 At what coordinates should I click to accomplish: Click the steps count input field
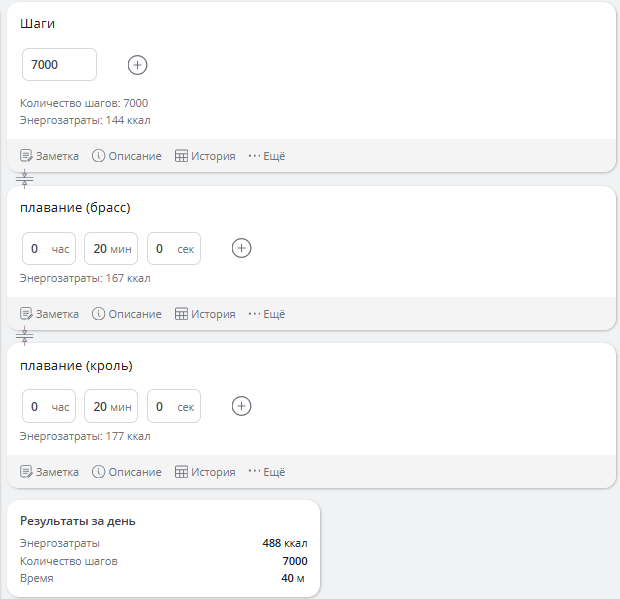click(59, 65)
